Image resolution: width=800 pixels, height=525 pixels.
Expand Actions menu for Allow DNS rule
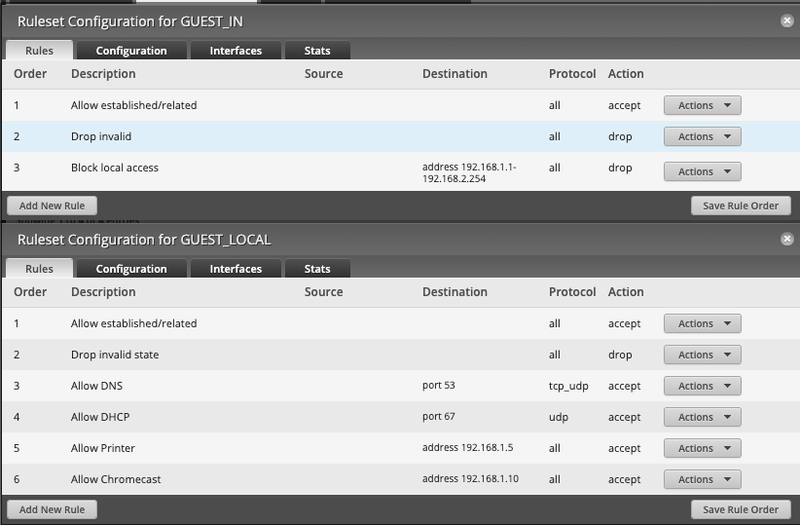[x=702, y=386]
